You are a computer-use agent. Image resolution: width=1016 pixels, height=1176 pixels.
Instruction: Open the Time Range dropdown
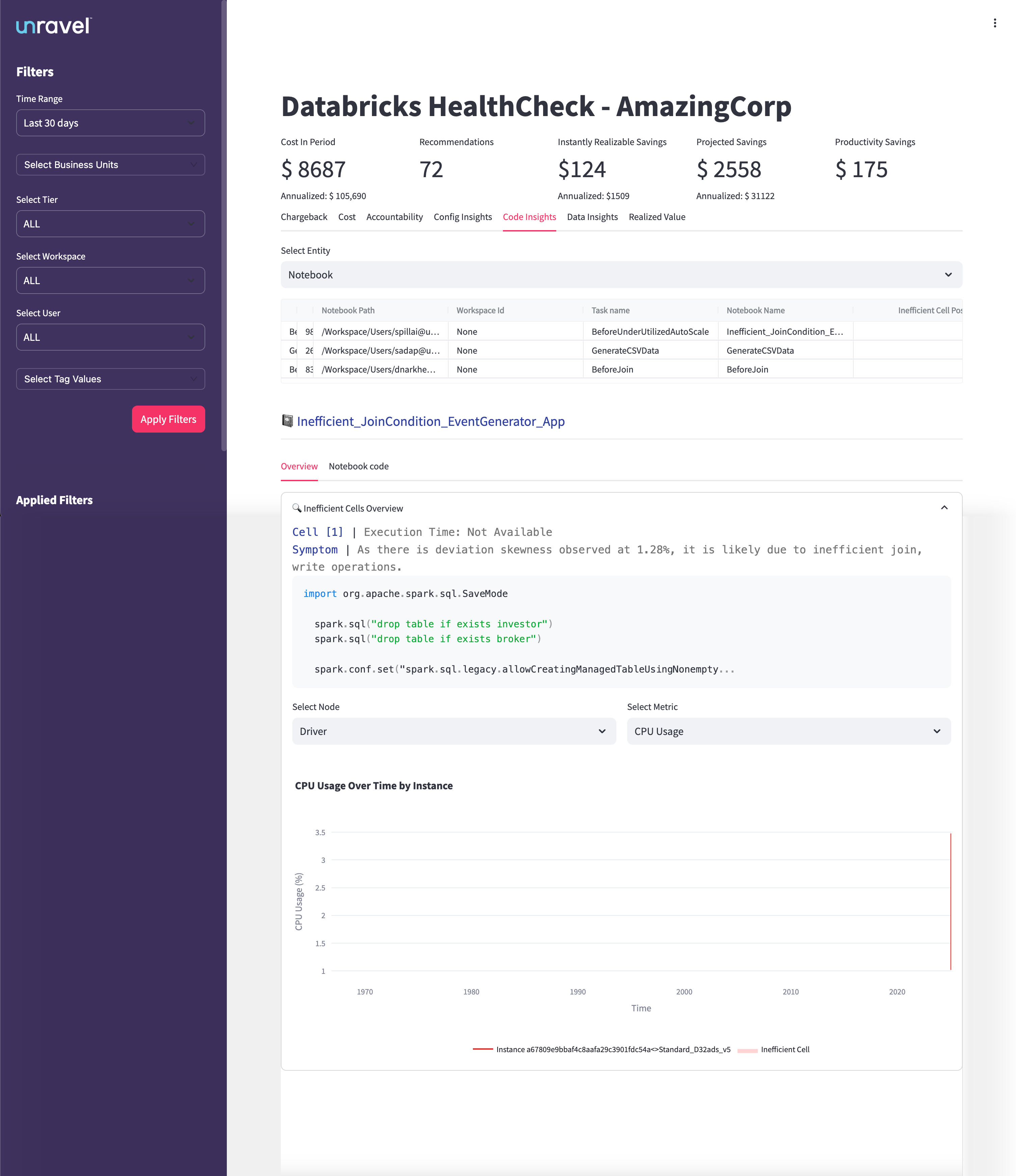click(x=110, y=122)
